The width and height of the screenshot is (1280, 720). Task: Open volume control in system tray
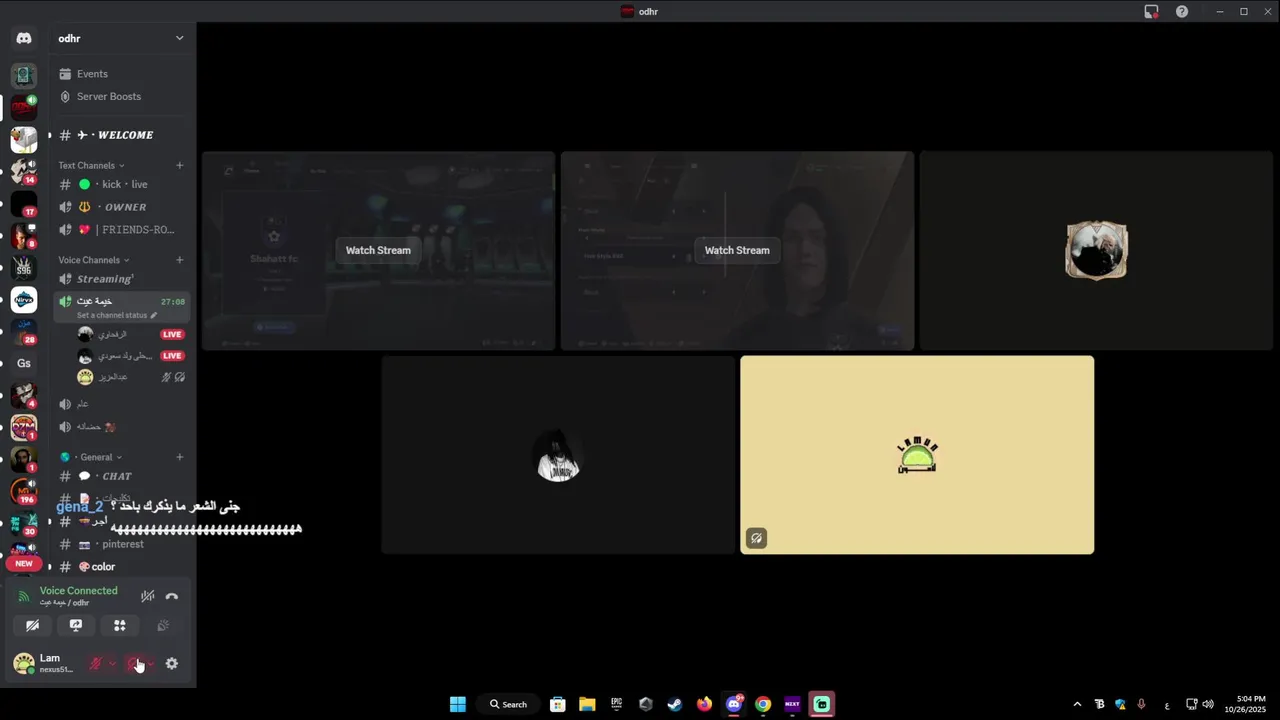click(x=1208, y=704)
